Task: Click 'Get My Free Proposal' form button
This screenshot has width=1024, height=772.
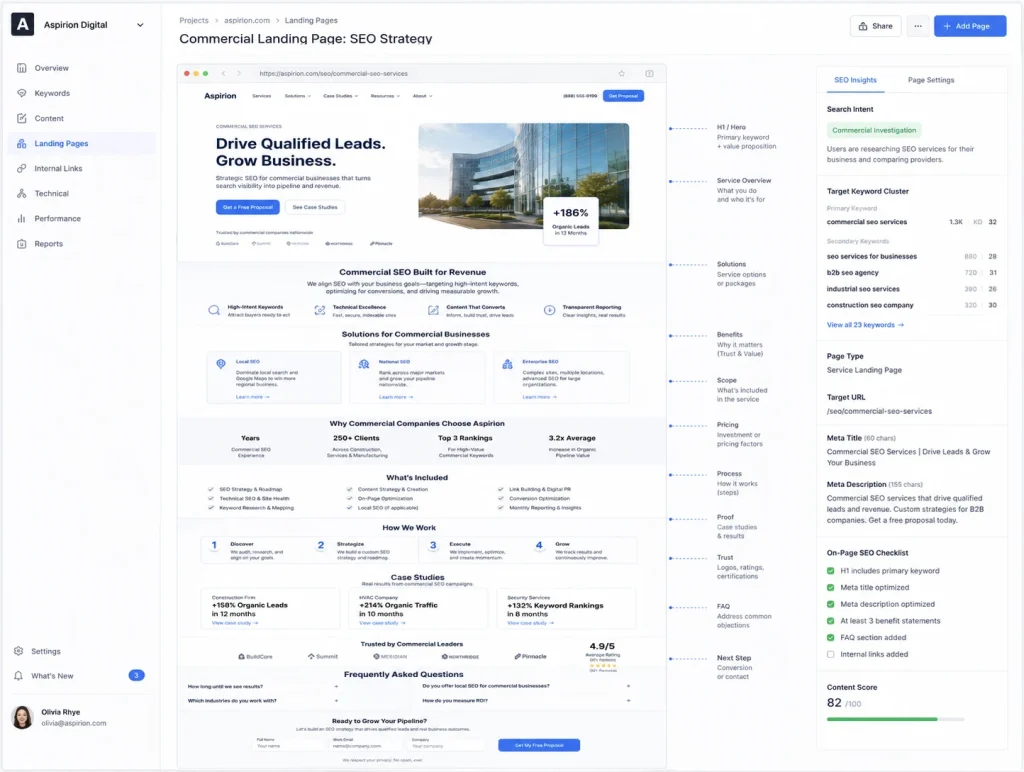Action: coord(539,745)
